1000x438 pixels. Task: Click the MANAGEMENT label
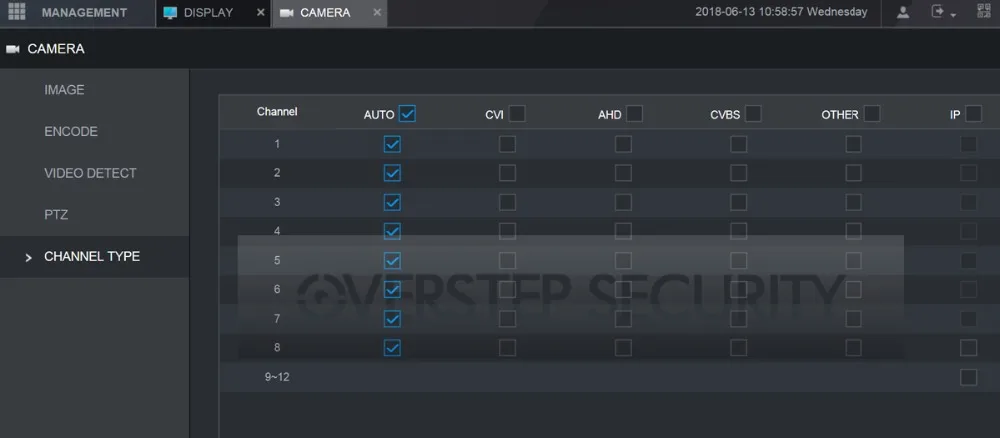[84, 13]
